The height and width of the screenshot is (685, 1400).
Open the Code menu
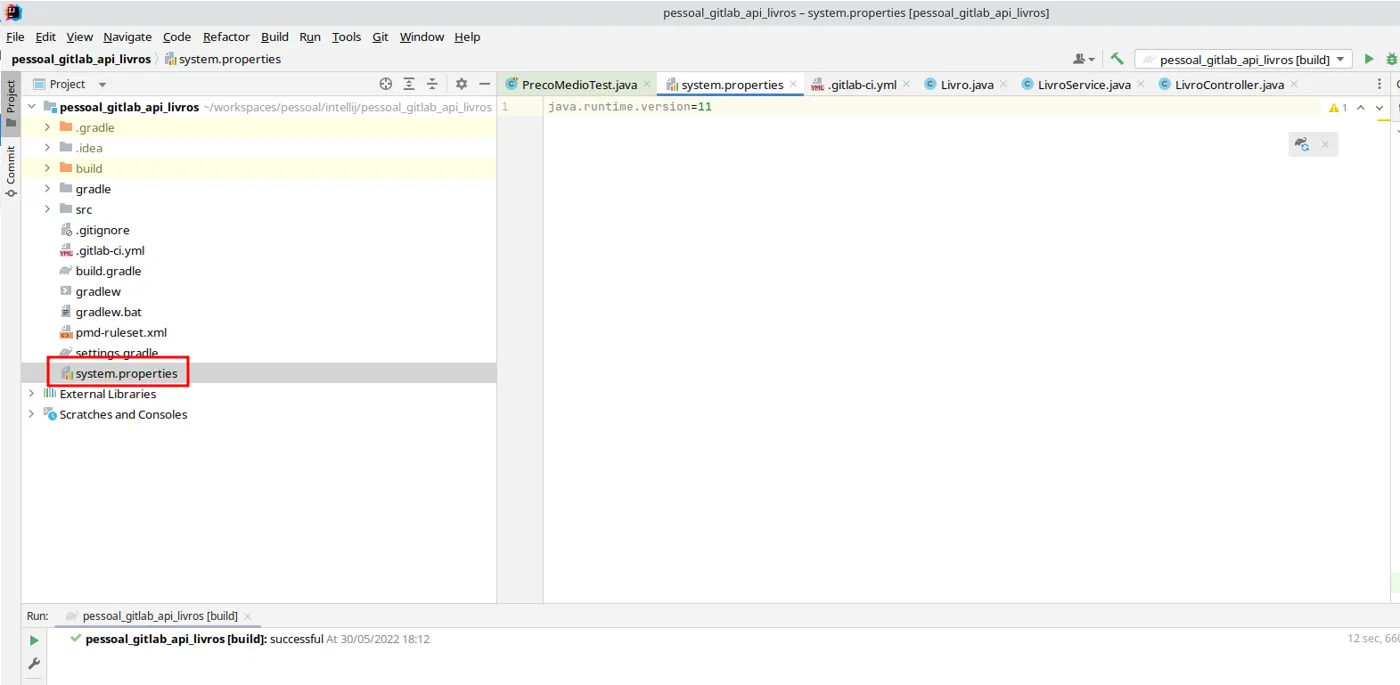(x=177, y=37)
